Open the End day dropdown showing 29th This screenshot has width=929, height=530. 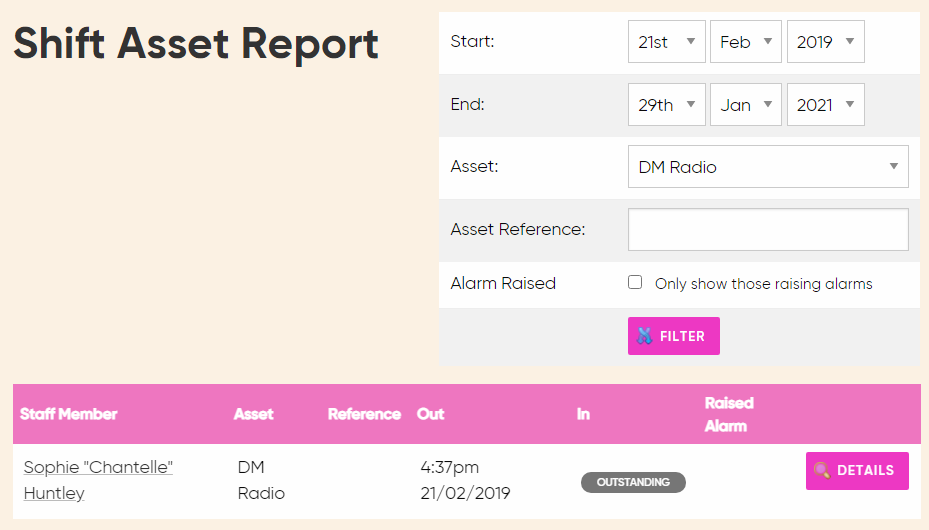point(666,105)
